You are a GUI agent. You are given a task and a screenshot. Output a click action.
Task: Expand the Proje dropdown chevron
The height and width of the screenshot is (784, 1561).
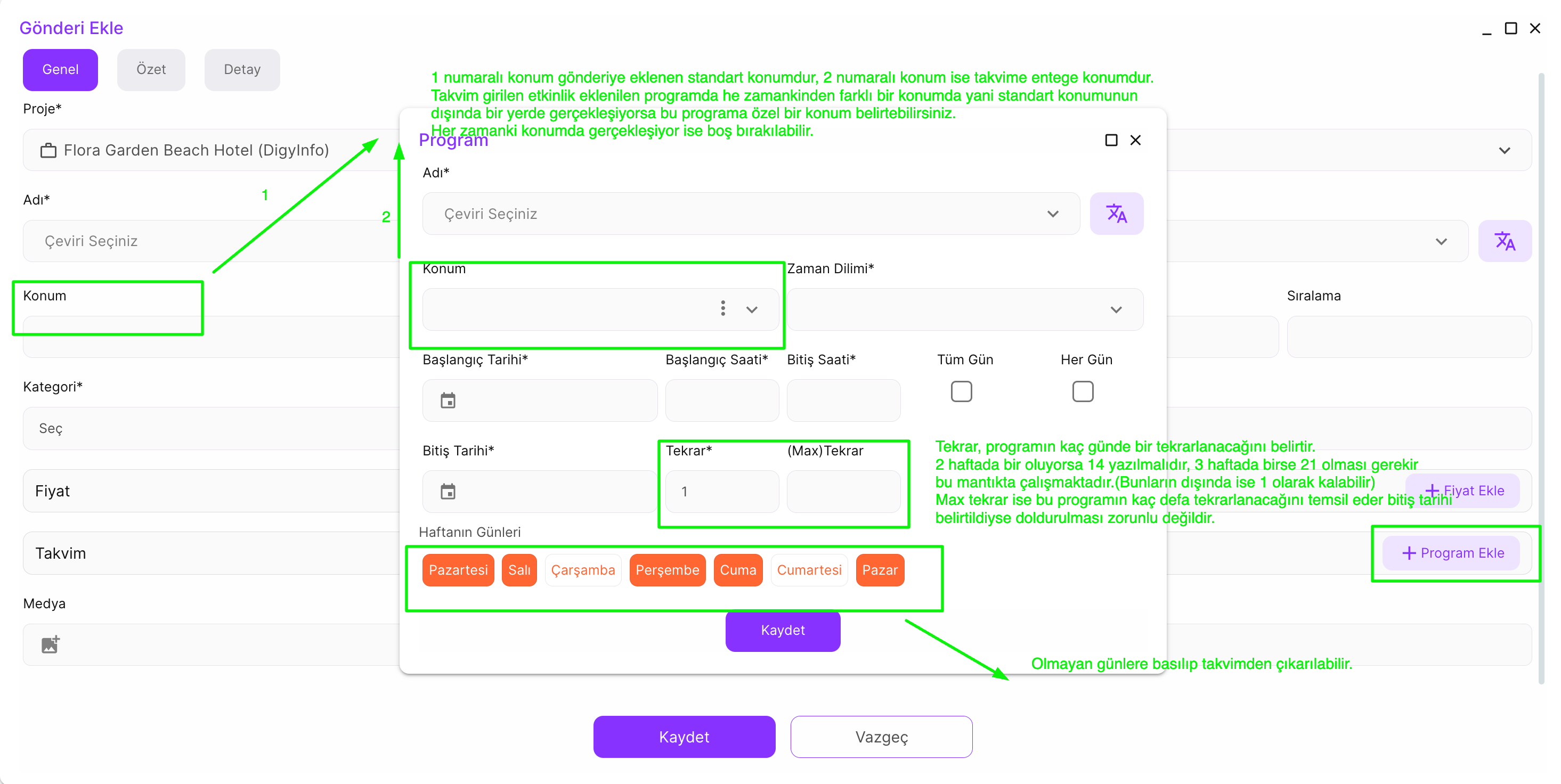(x=1504, y=150)
